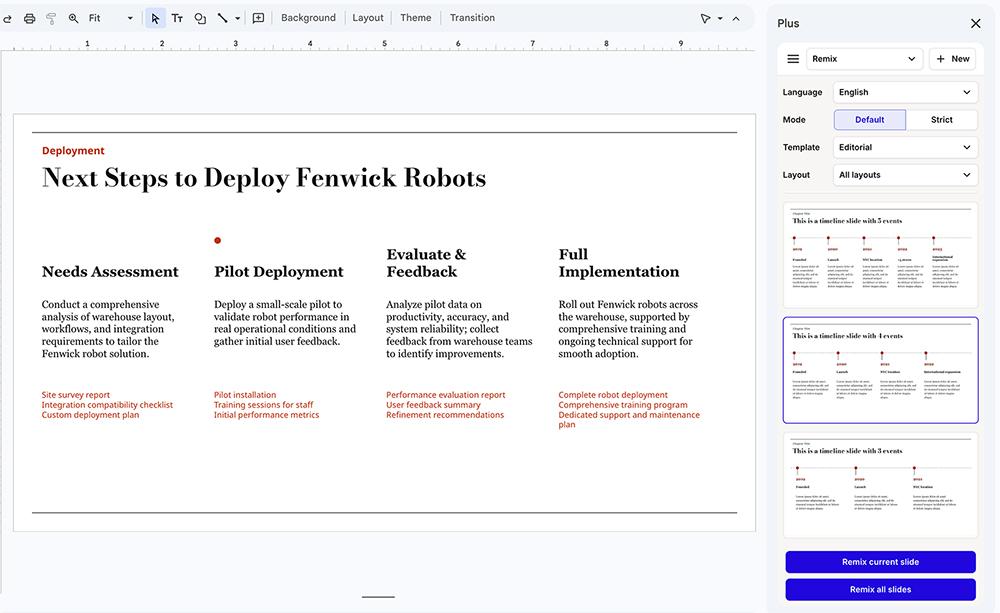Open the Remix dropdown
The width and height of the screenshot is (1000, 613).
point(864,59)
